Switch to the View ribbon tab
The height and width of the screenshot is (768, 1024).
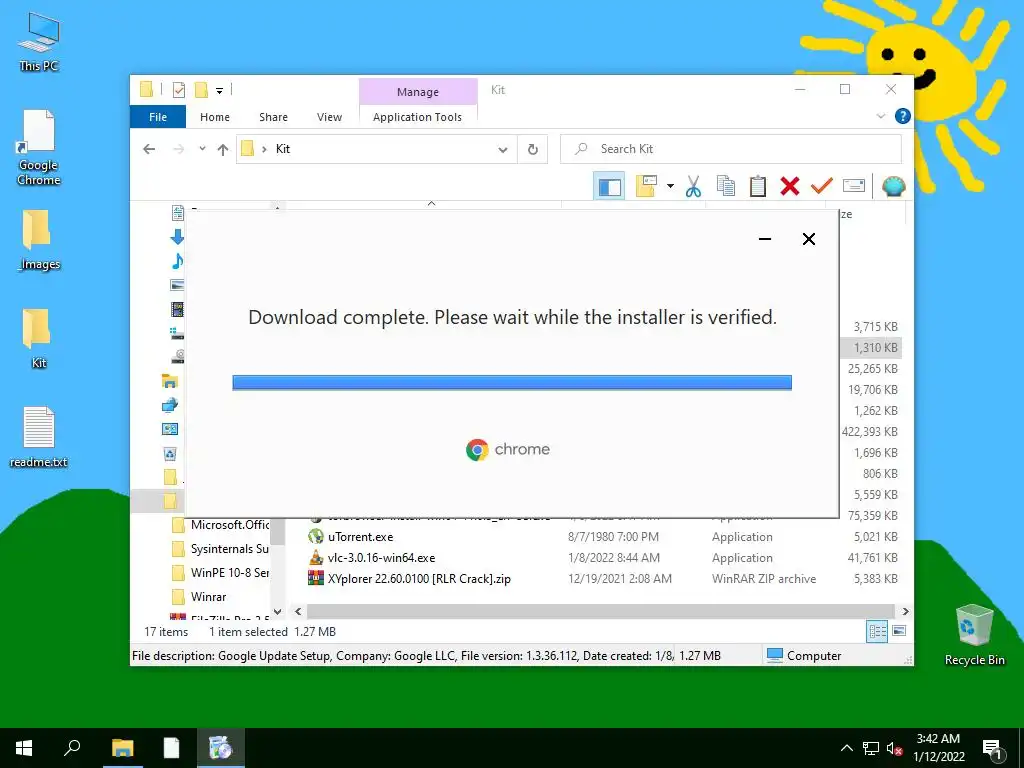pos(329,117)
